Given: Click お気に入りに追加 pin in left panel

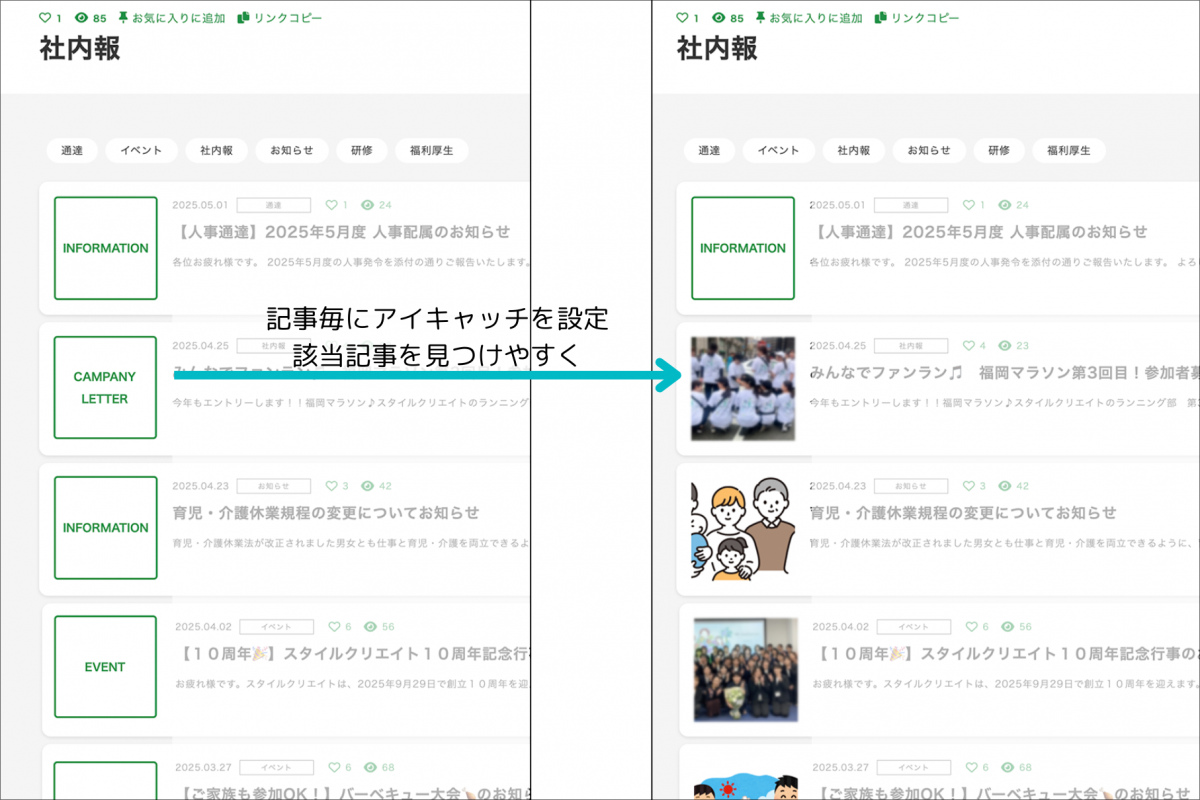Looking at the screenshot, I should (123, 18).
